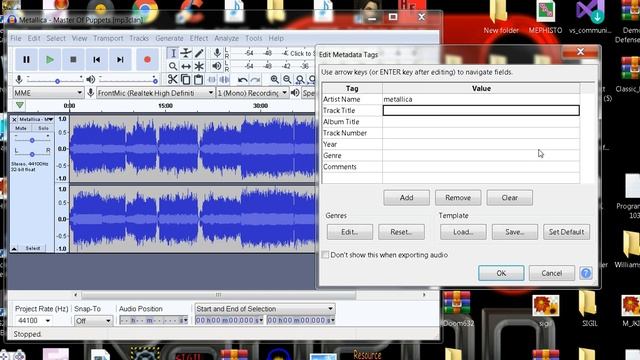Image resolution: width=640 pixels, height=360 pixels.
Task: Redo the last undone action
Action: pos(256,80)
